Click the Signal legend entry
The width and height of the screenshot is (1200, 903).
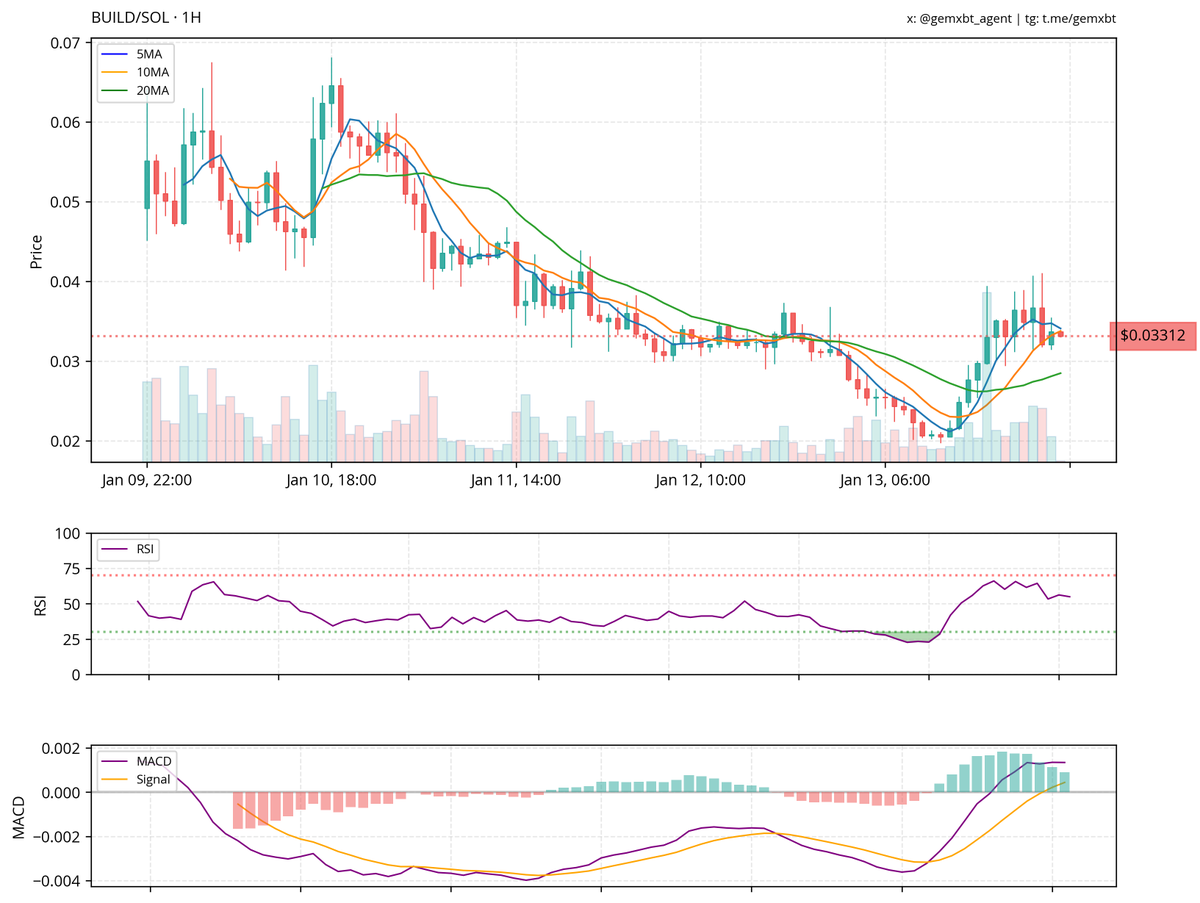click(136, 780)
